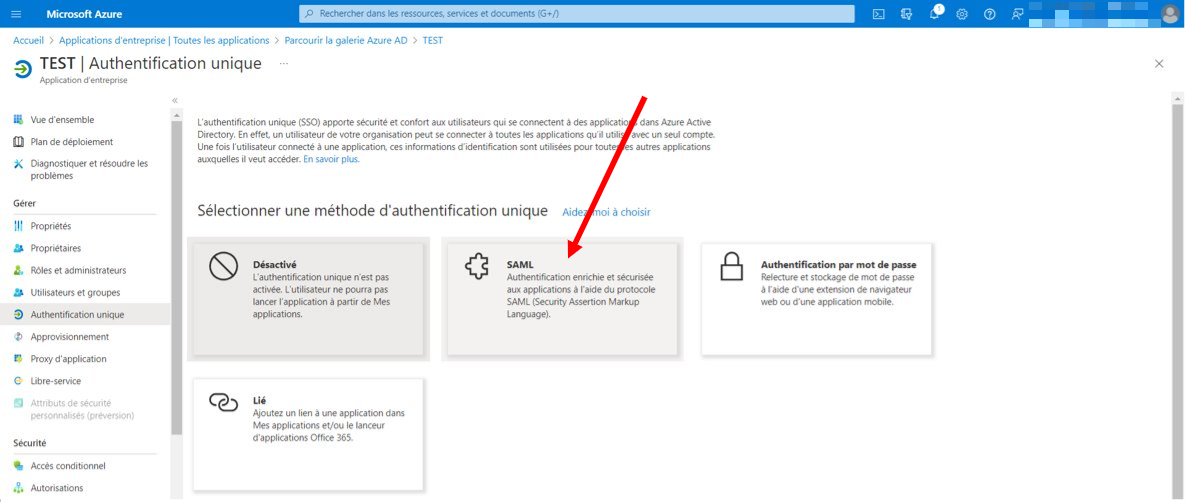Image resolution: width=1185 pixels, height=502 pixels.
Task: Click the TEST breadcrumb link
Action: (x=433, y=40)
